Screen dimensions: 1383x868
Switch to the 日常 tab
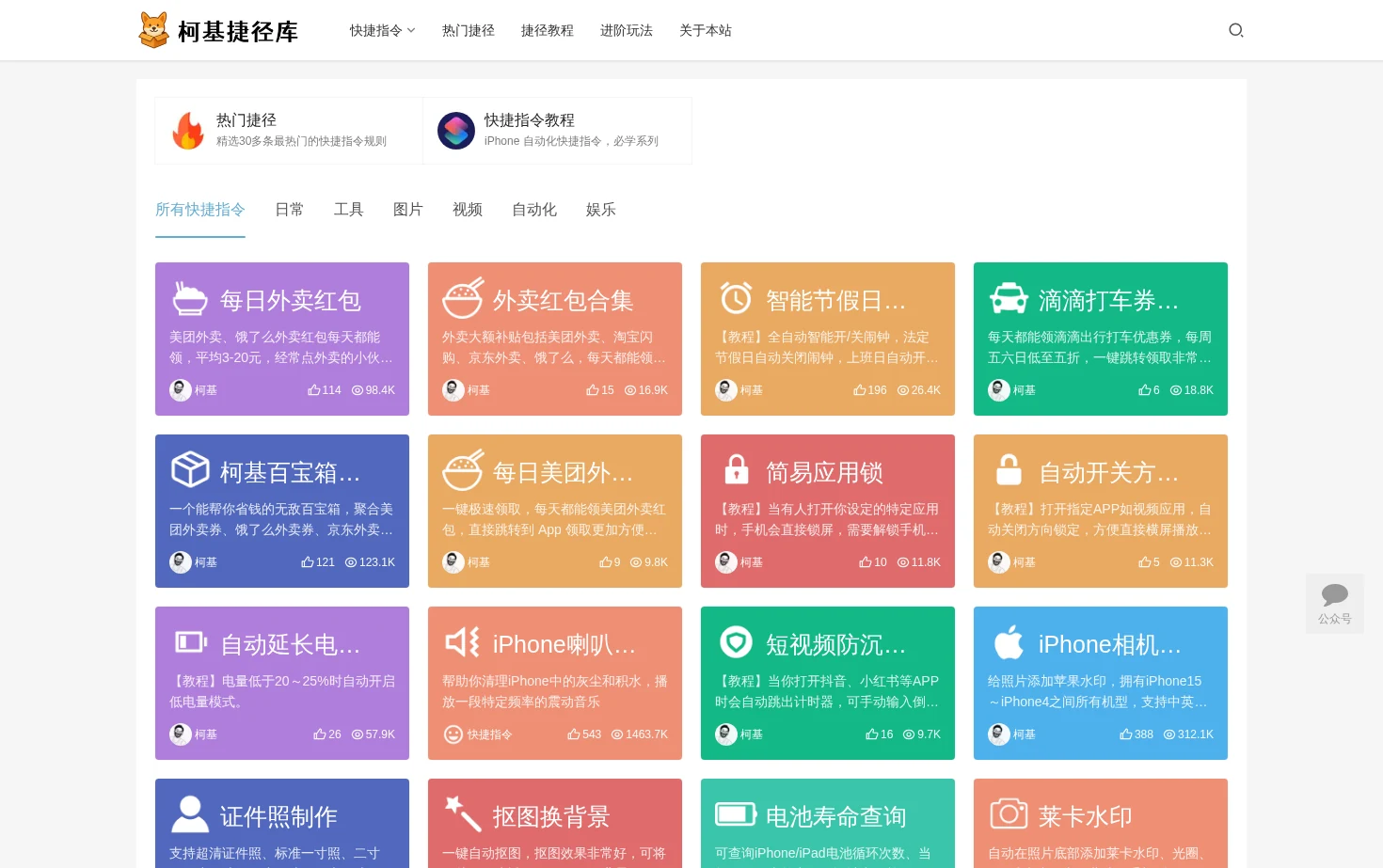(x=290, y=210)
